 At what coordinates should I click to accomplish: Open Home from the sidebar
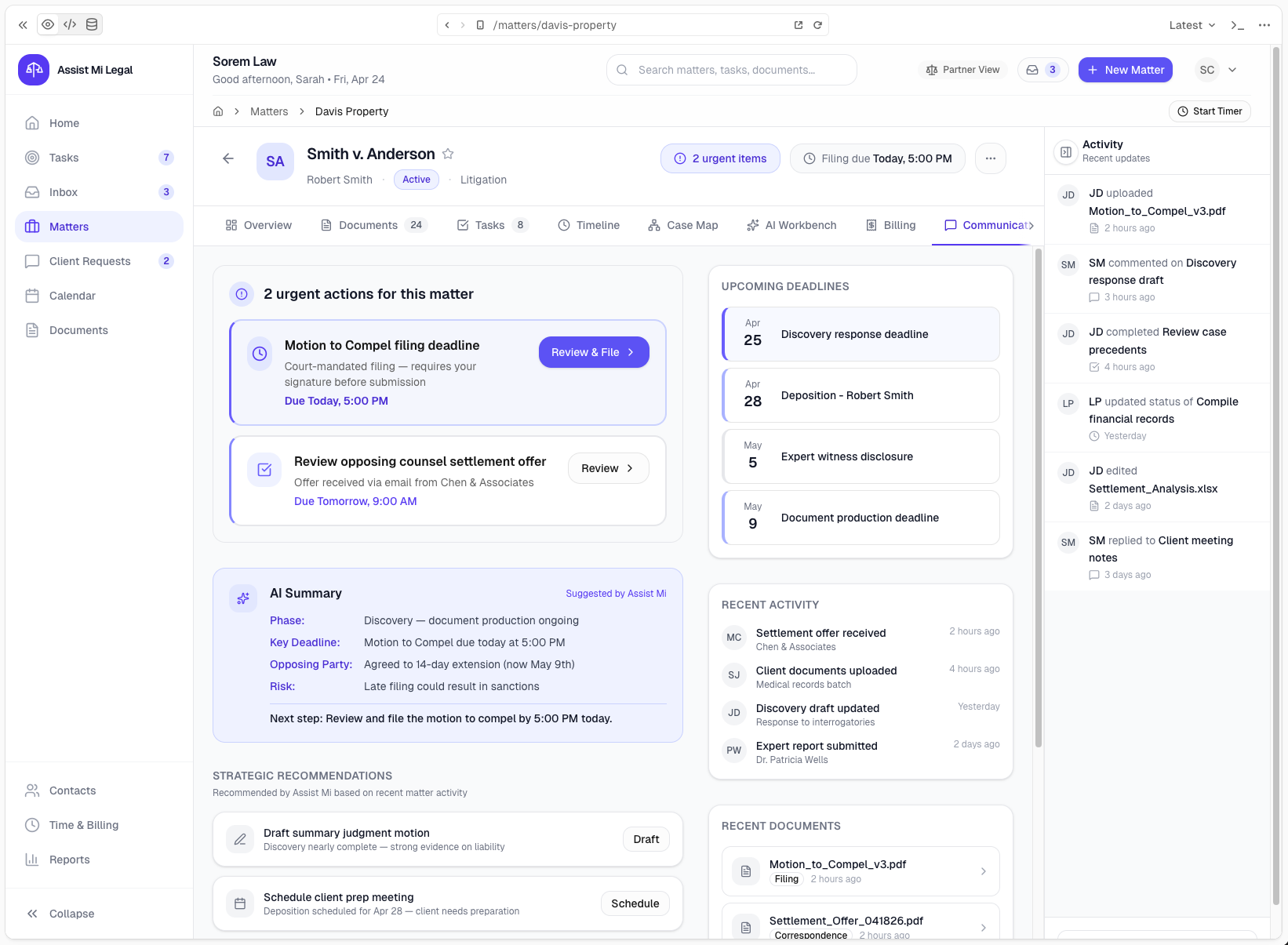pos(64,123)
